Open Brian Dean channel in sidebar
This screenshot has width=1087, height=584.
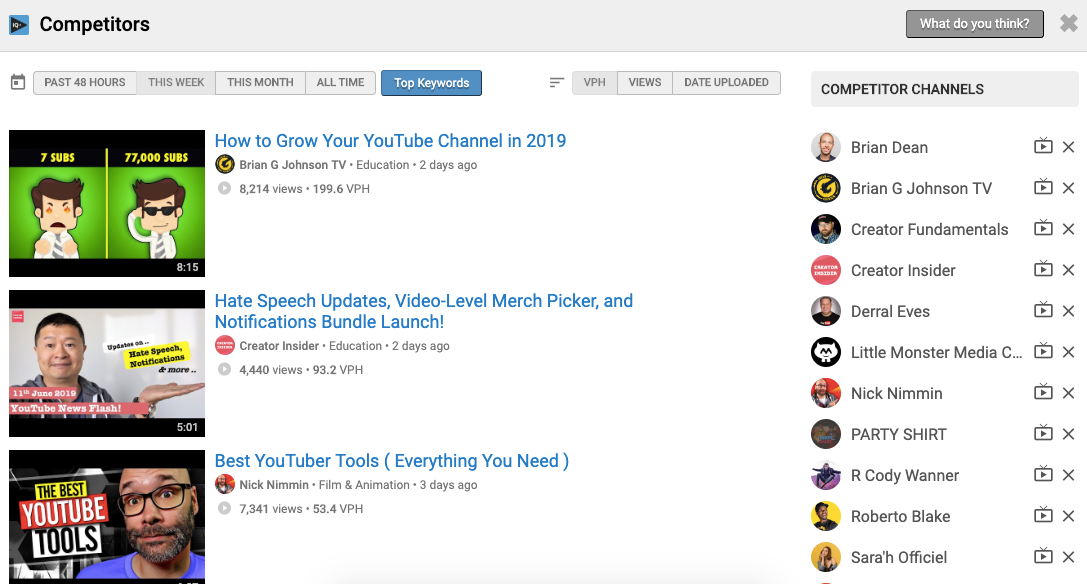click(x=889, y=148)
